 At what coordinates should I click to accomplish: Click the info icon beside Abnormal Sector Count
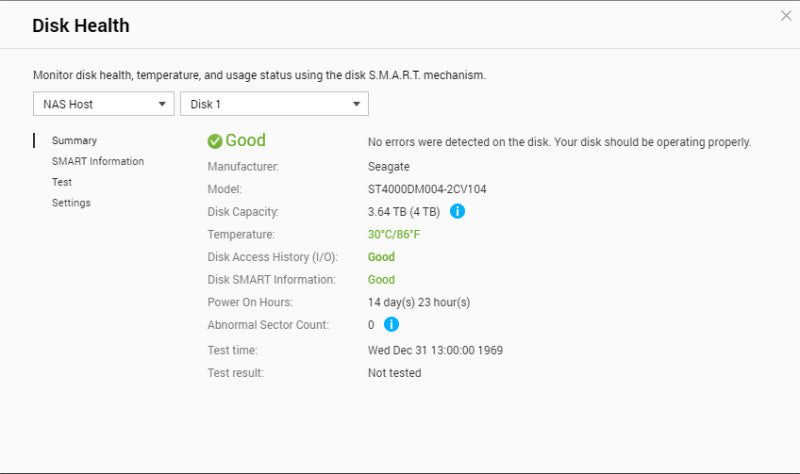coord(391,325)
